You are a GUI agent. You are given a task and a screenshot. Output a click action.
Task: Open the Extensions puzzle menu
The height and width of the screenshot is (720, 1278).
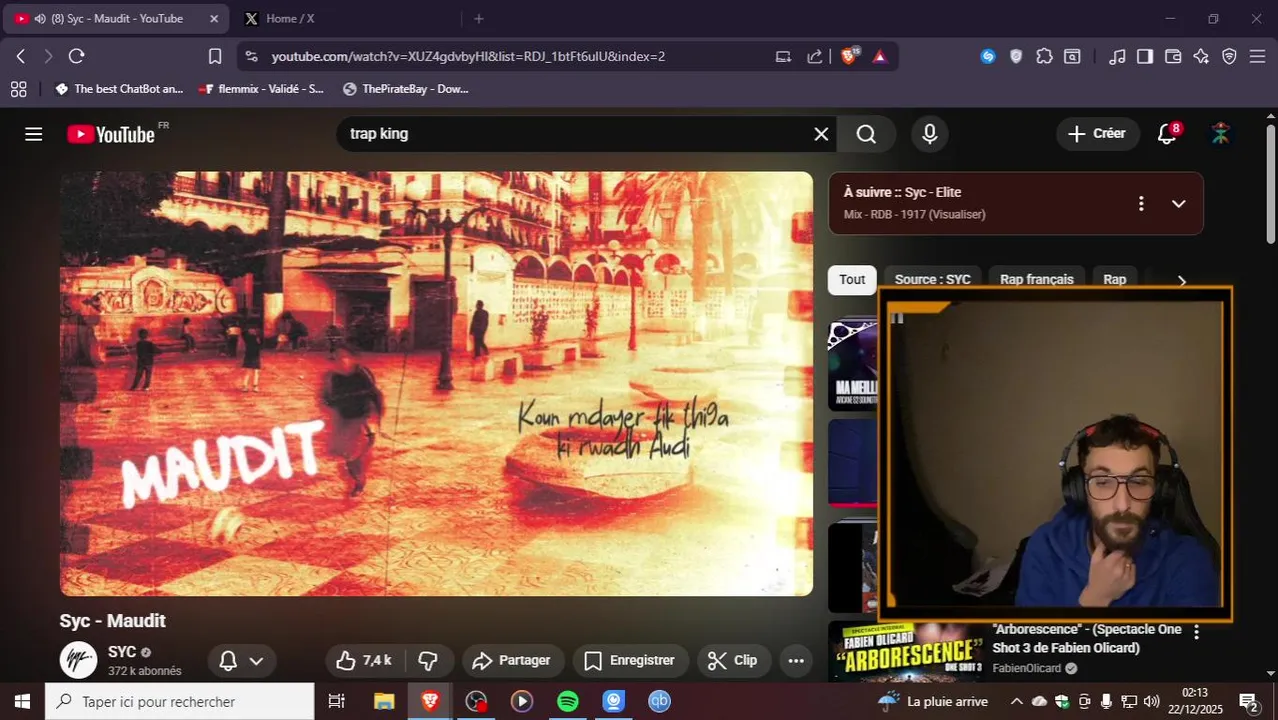1044,57
